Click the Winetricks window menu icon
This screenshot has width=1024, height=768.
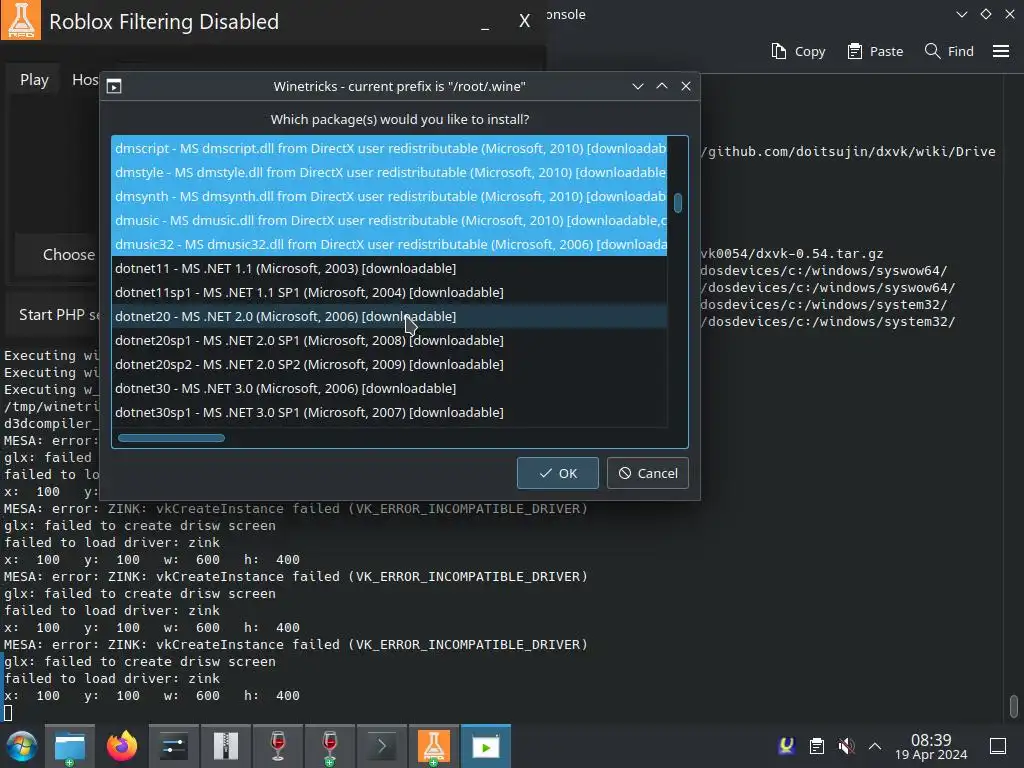(114, 86)
